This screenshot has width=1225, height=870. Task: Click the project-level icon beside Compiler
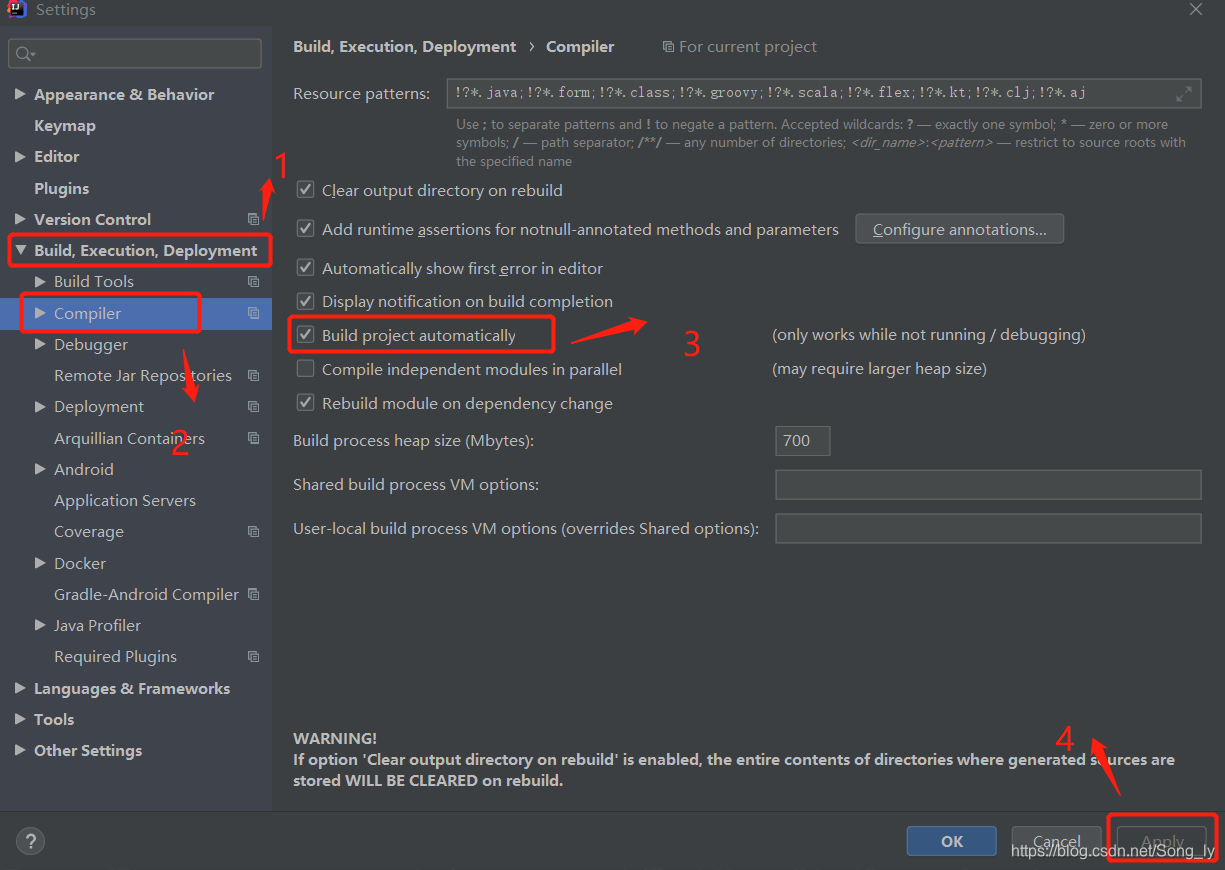(x=253, y=313)
